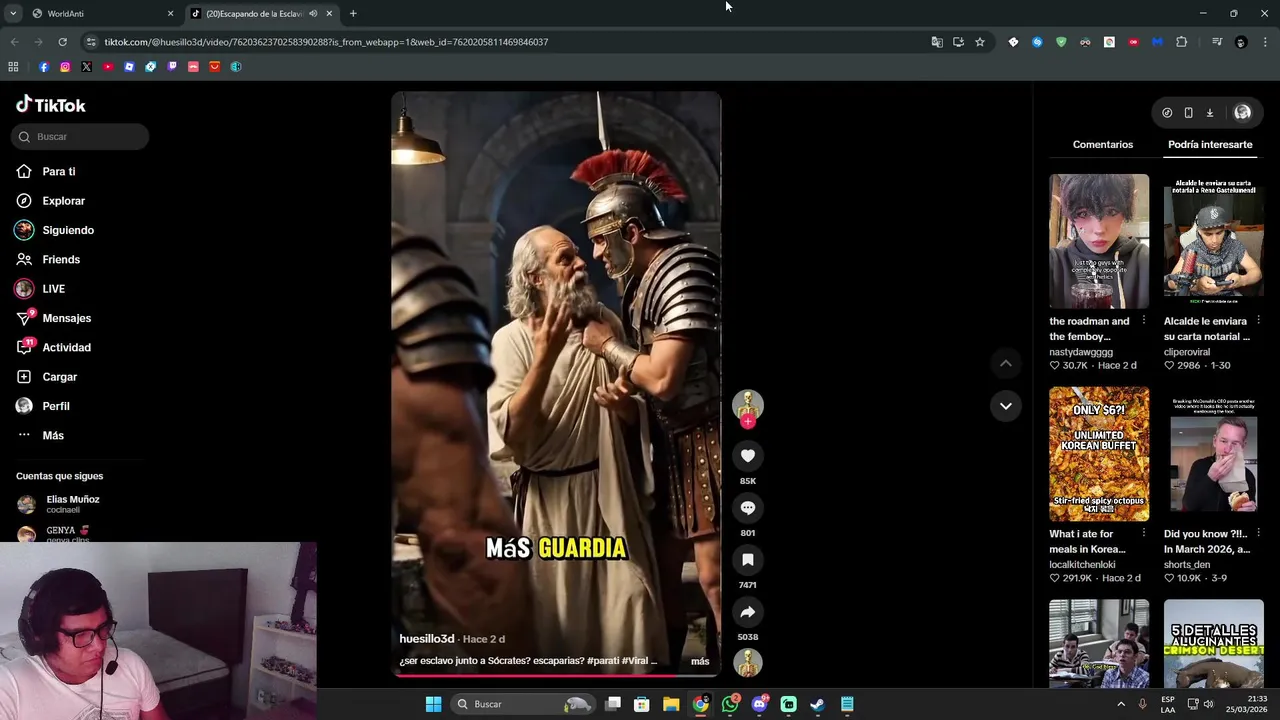Click the address bar URL
Viewport: 1280px width, 720px height.
point(326,42)
